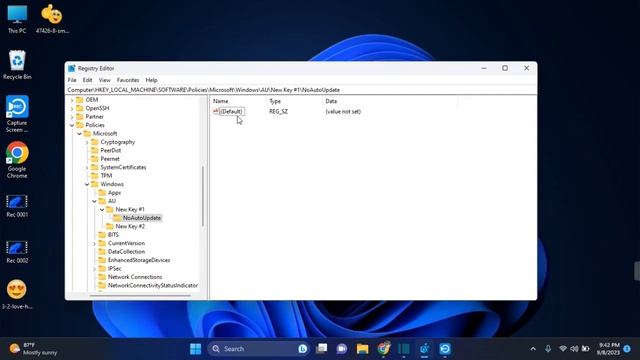Screen dimensions: 640x360
Task: Open Task View on the taskbar
Action: tap(322, 349)
